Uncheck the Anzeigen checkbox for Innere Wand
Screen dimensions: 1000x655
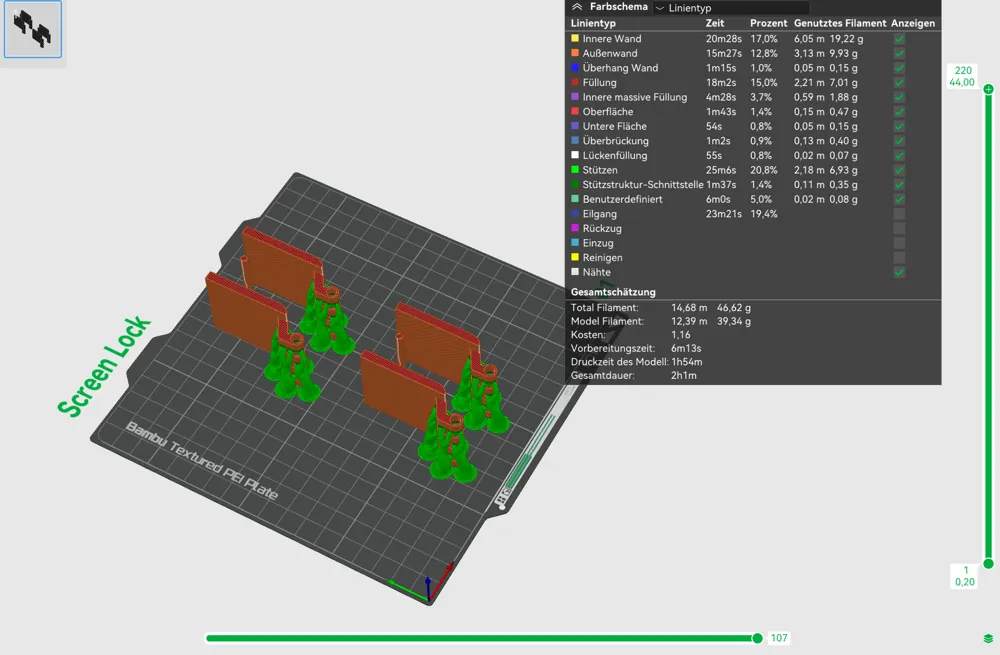[898, 39]
